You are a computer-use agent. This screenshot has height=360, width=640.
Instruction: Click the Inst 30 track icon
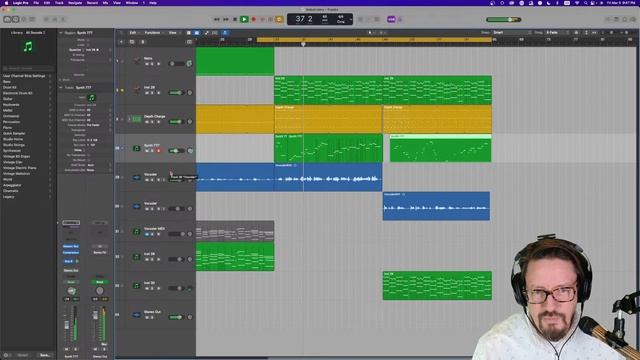click(136, 286)
